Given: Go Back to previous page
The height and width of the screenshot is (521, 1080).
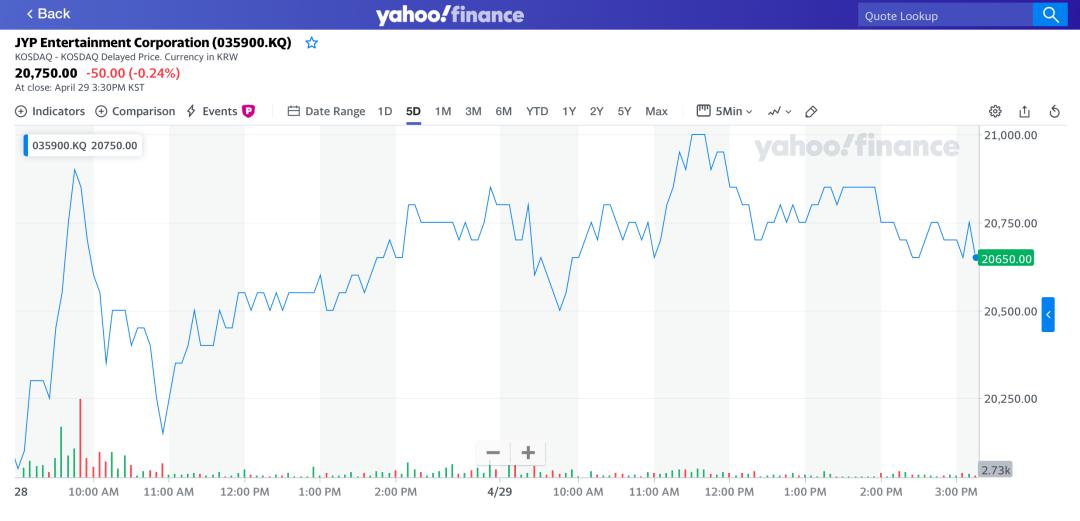Looking at the screenshot, I should coord(48,14).
